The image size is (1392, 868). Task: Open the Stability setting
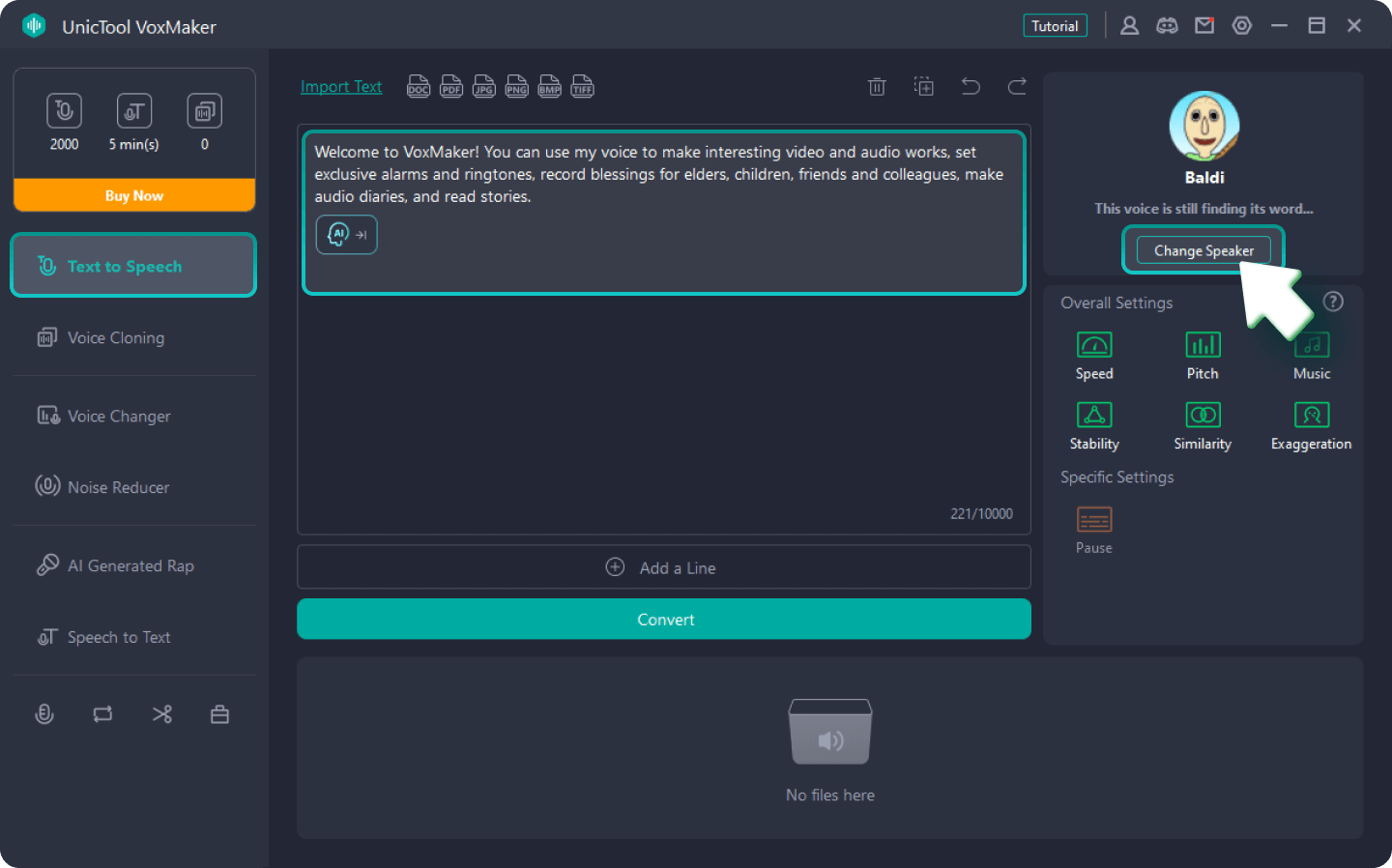tap(1094, 426)
